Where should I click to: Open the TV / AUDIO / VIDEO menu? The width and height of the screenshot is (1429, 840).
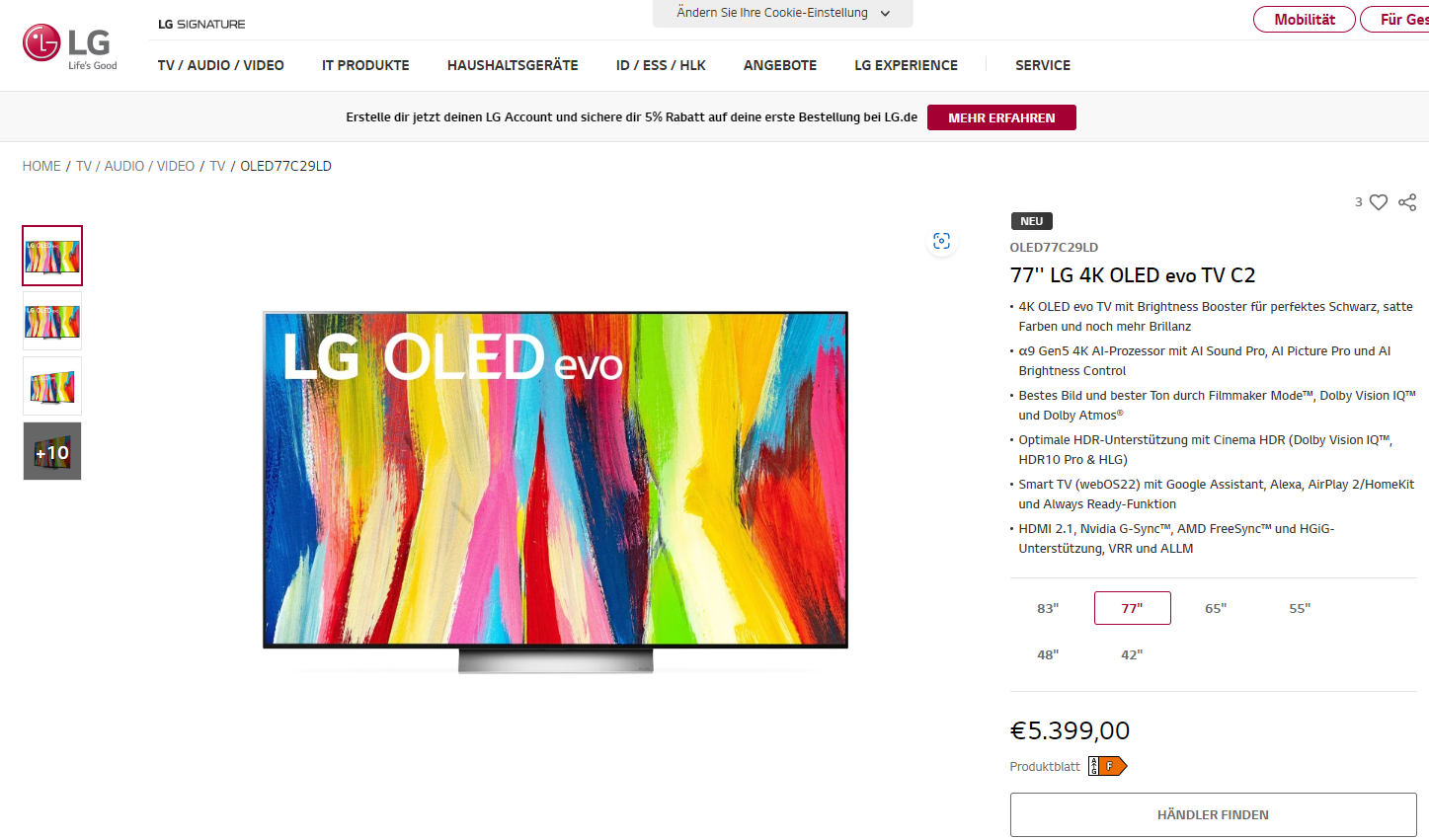pos(221,65)
